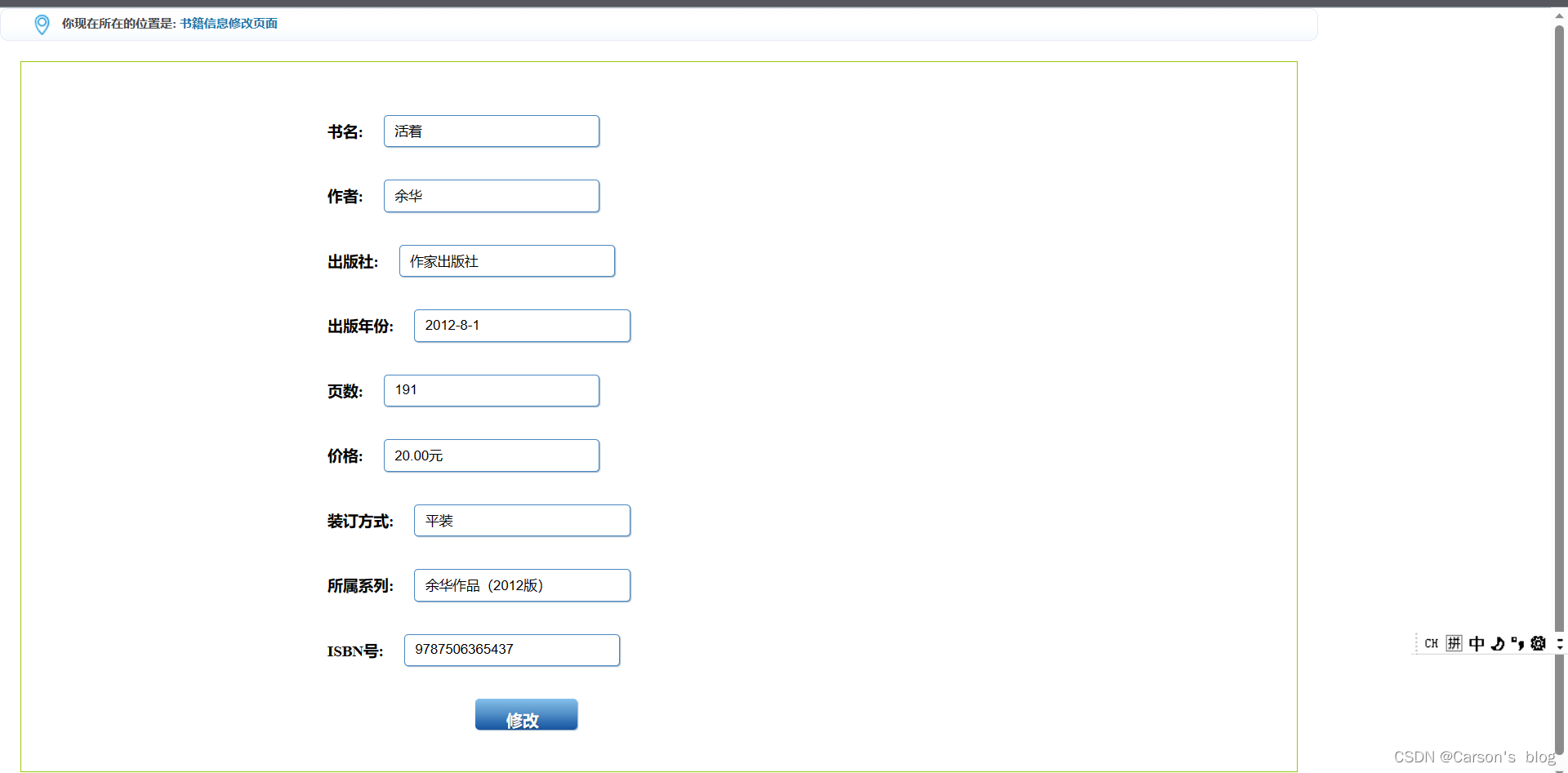Click the 价格 field with 20.00元
Viewport: 1568px width, 773px height.
coord(492,455)
